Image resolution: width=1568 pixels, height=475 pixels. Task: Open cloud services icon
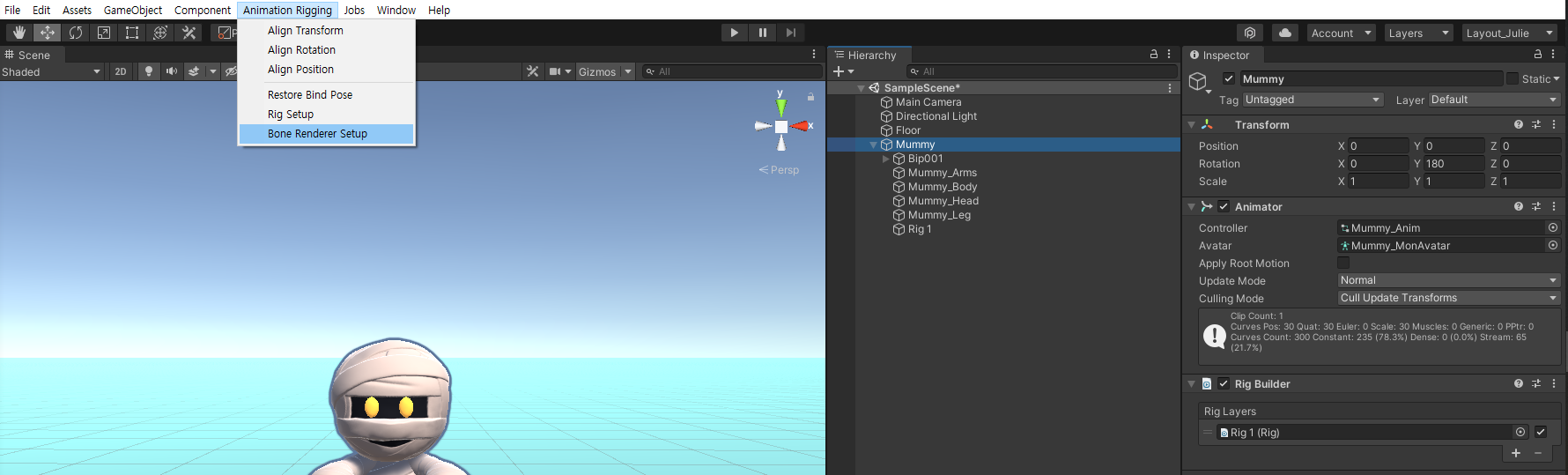pyautogui.click(x=1285, y=33)
